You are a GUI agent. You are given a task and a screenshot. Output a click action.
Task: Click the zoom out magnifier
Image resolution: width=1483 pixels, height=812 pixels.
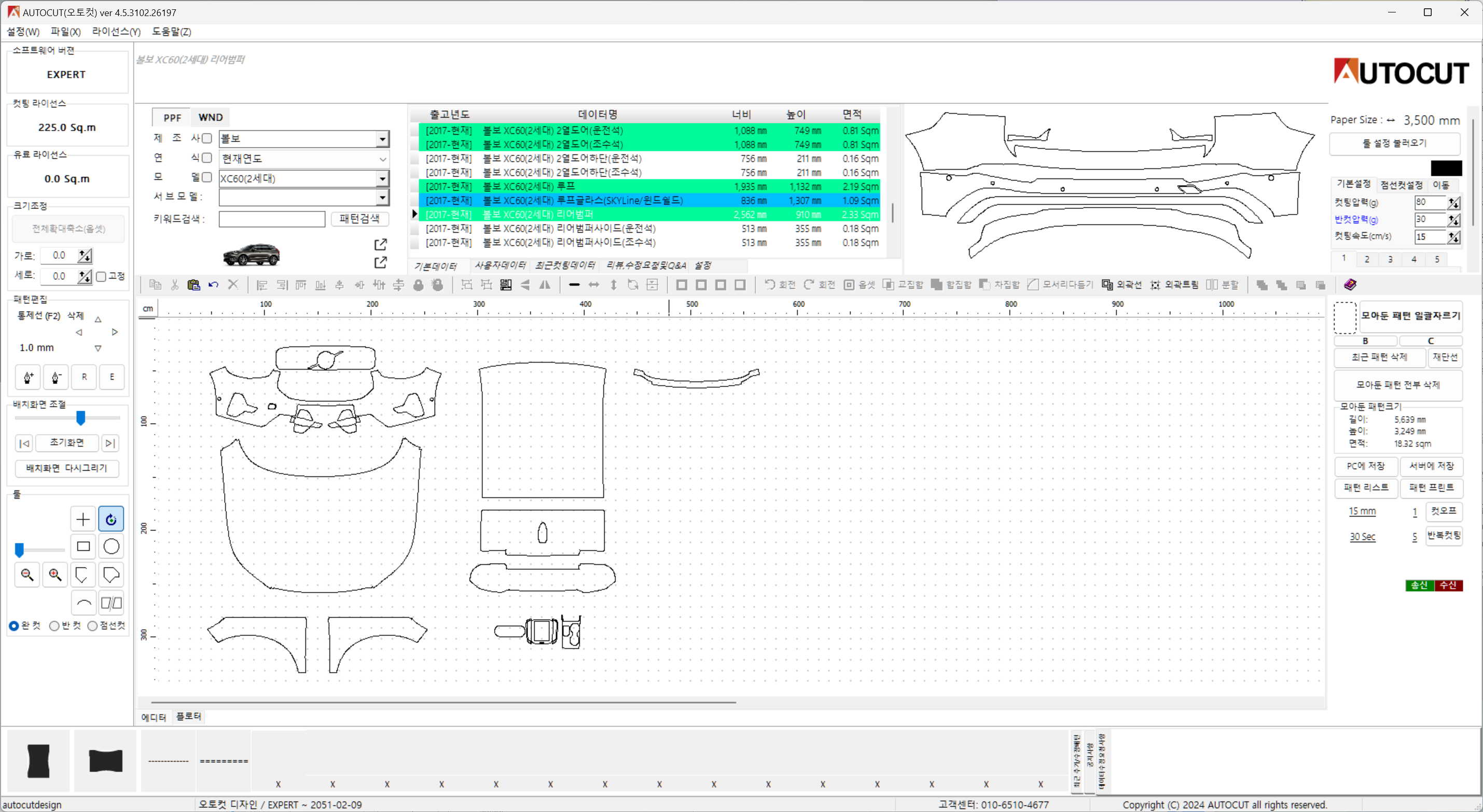tap(27, 575)
